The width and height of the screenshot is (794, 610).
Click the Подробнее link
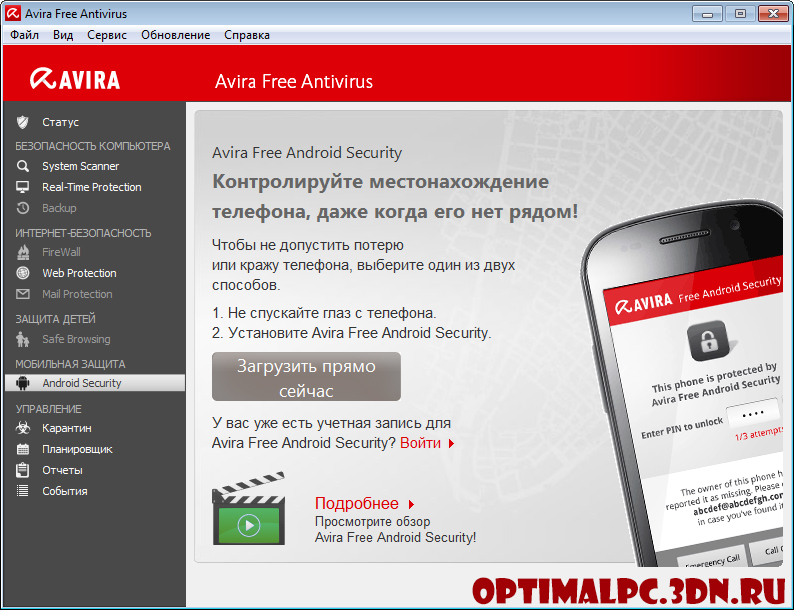coord(356,503)
